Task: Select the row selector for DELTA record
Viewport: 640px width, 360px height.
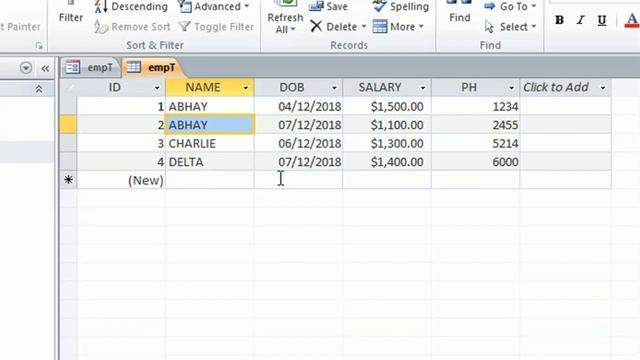Action: coord(69,162)
